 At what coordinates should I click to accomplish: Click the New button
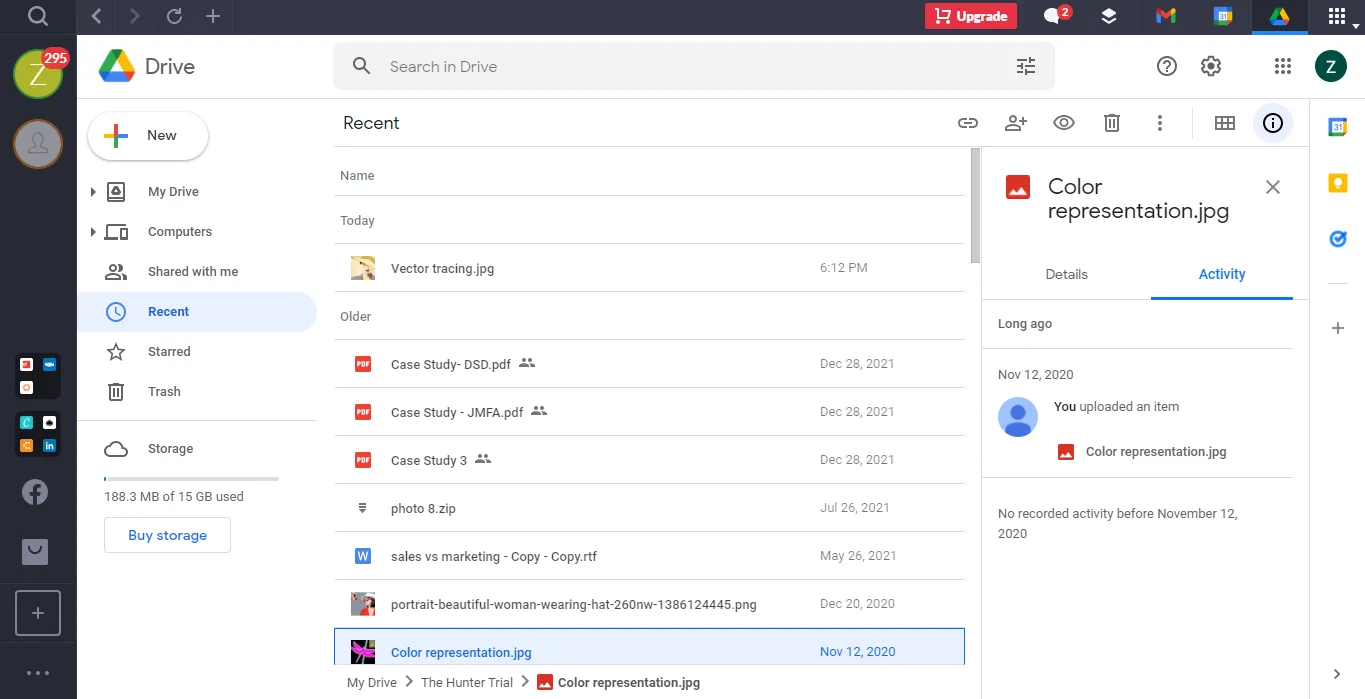(148, 136)
